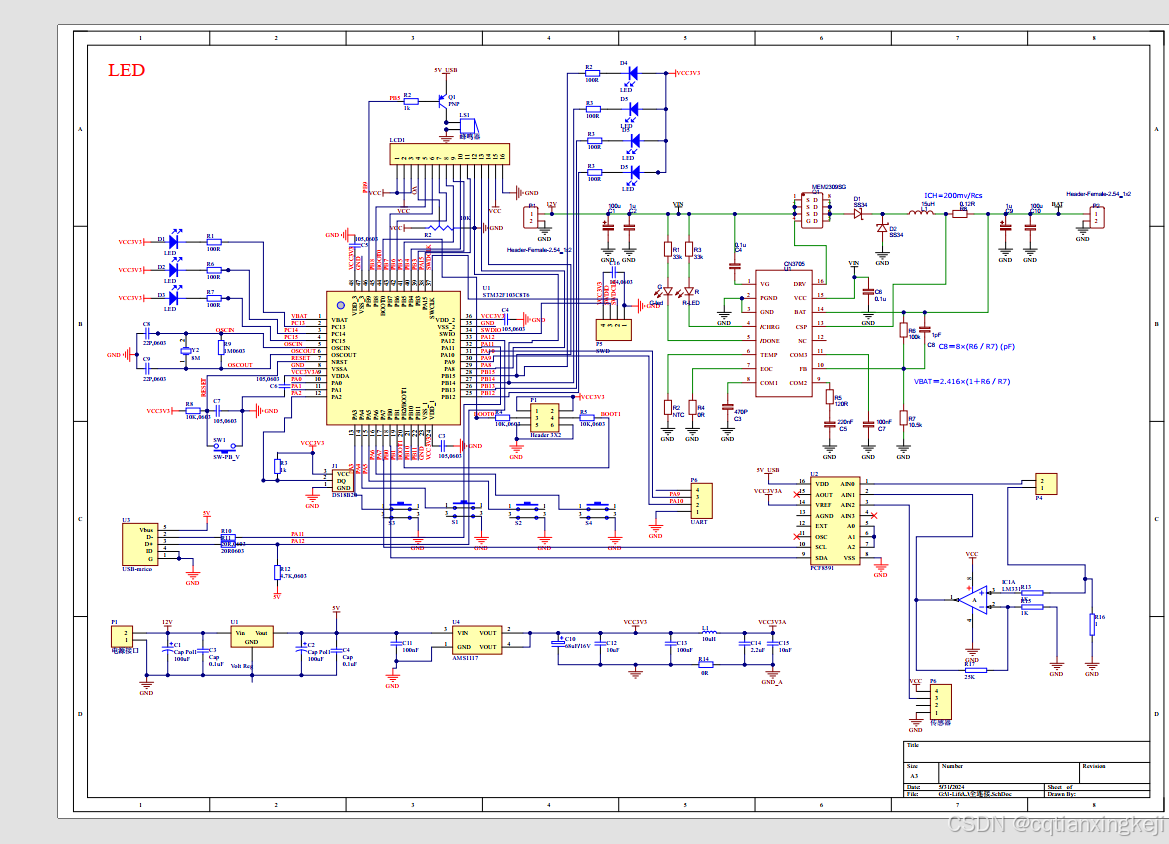Image resolution: width=1169 pixels, height=844 pixels.
Task: Select the MEM2309SG MOSFET block
Action: pos(812,210)
